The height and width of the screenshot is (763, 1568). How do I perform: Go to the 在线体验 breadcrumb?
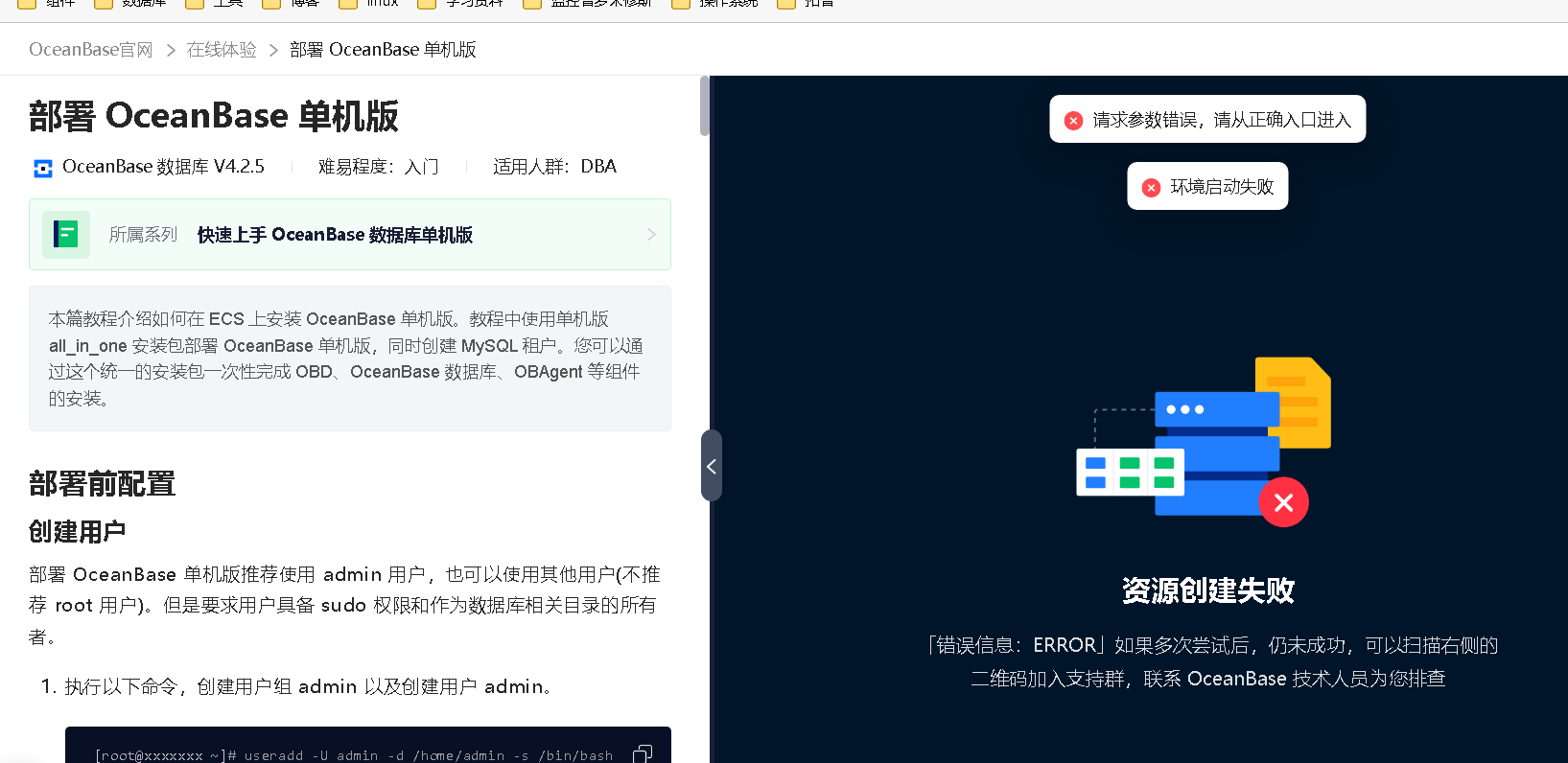click(x=222, y=50)
